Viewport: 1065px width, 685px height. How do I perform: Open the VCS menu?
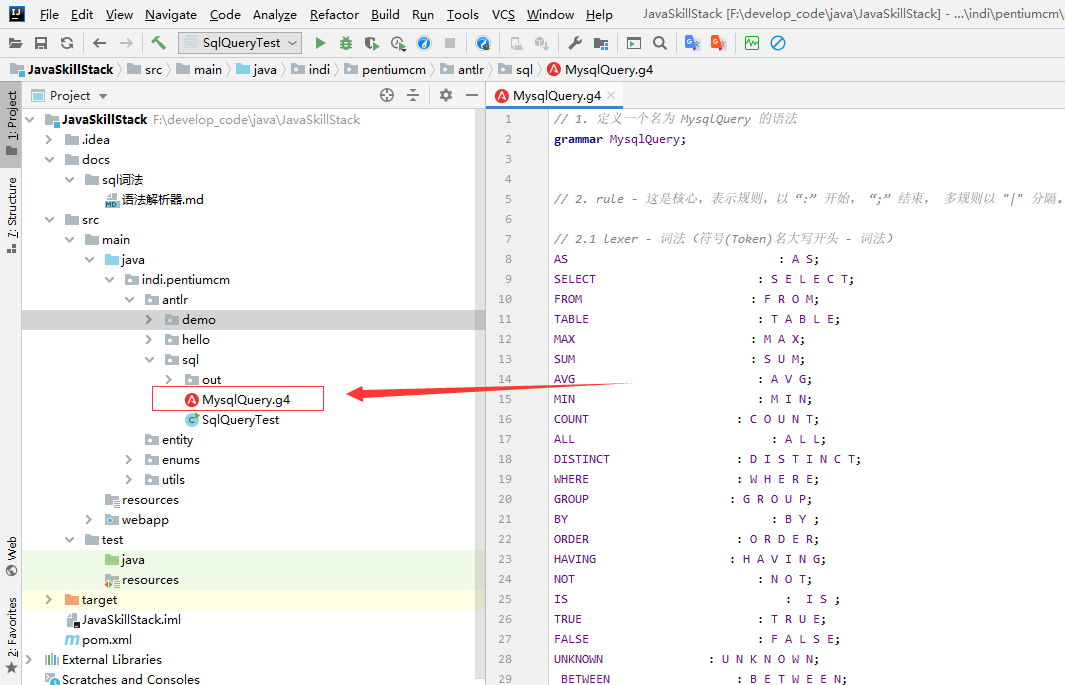[503, 14]
